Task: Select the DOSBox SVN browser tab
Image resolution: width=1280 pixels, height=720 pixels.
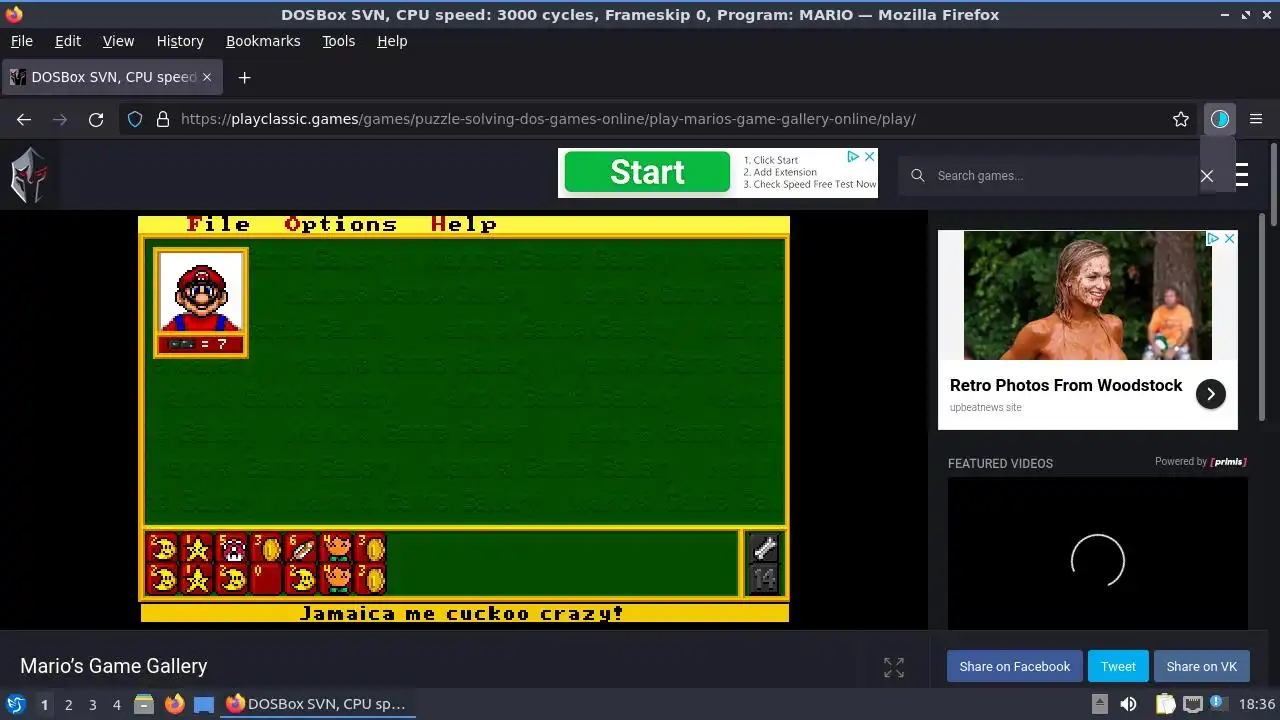Action: pos(112,77)
